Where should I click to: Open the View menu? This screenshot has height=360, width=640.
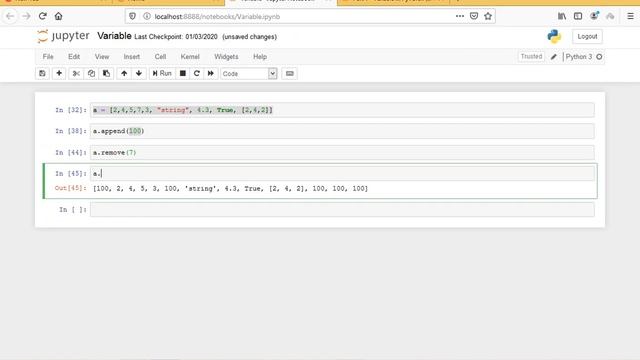102,57
